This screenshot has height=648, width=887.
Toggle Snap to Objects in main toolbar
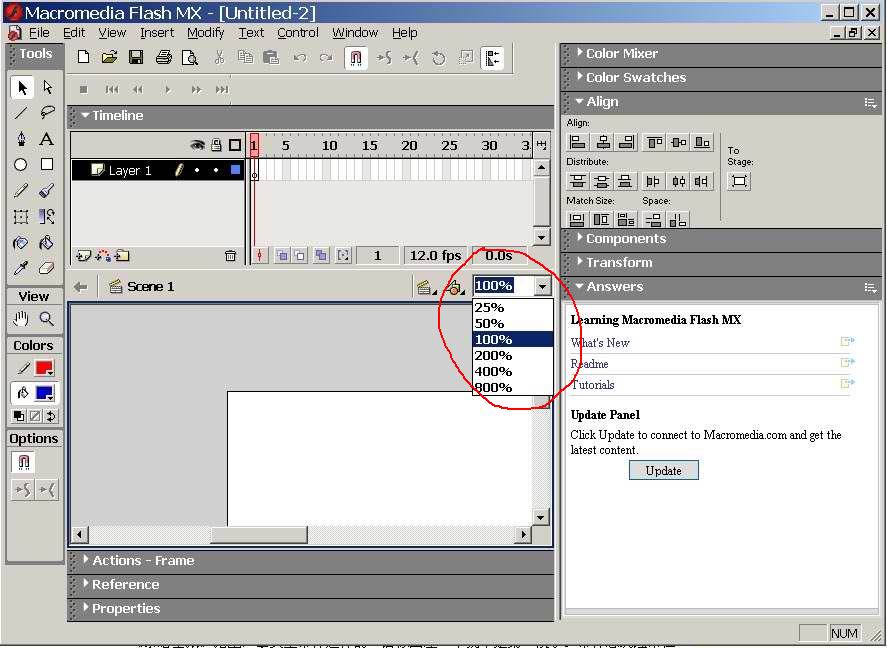pyautogui.click(x=356, y=58)
